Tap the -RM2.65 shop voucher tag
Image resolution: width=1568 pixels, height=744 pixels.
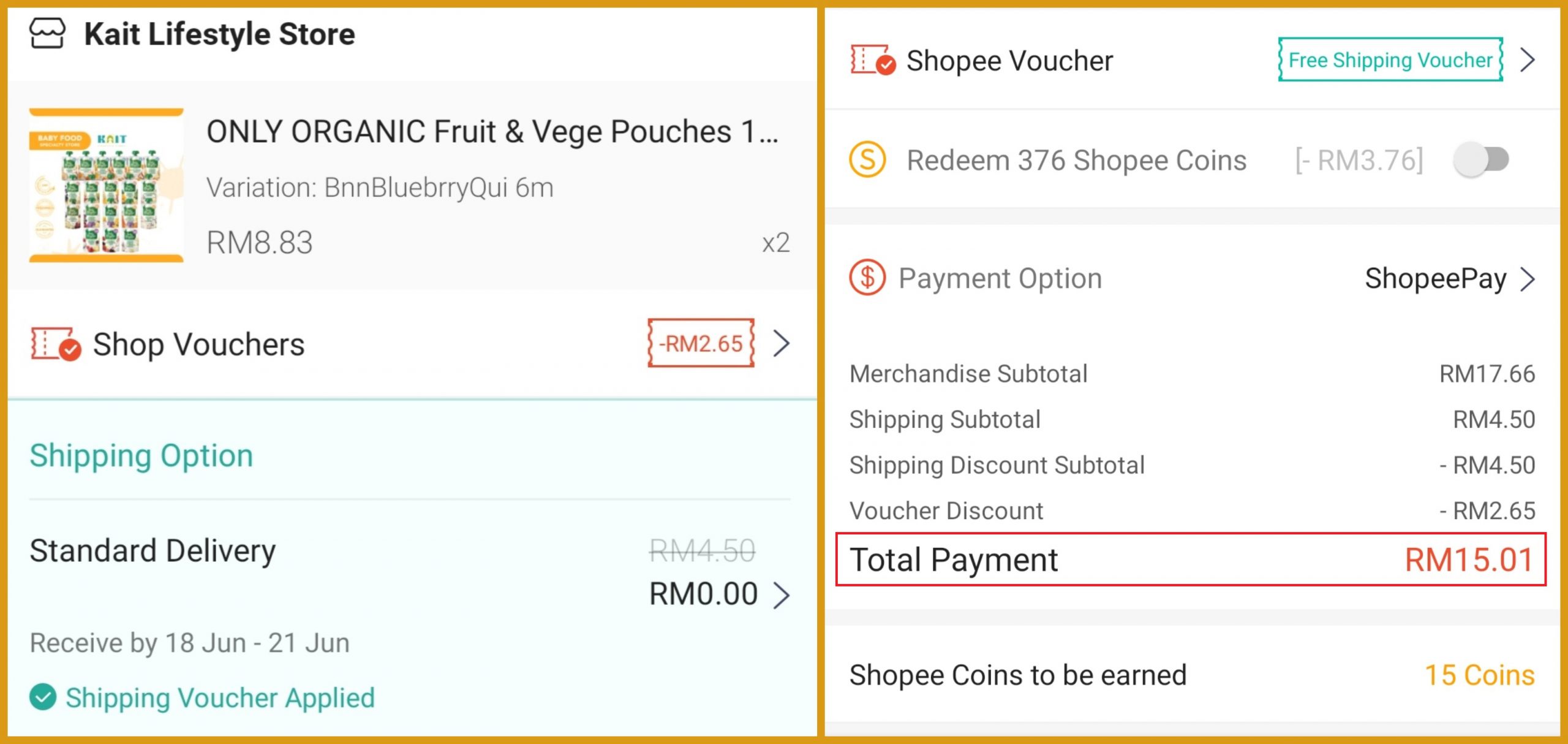coord(701,343)
